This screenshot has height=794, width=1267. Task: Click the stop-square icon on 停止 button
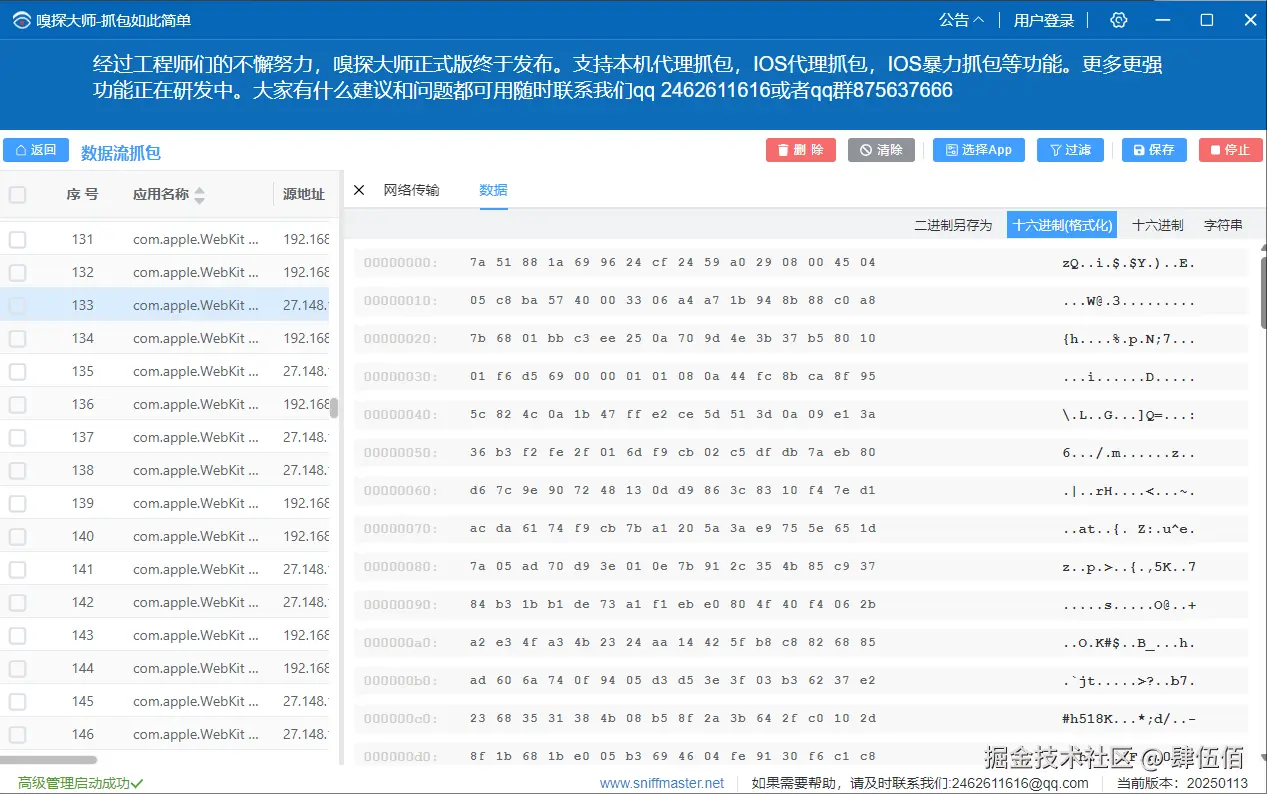pyautogui.click(x=1216, y=150)
